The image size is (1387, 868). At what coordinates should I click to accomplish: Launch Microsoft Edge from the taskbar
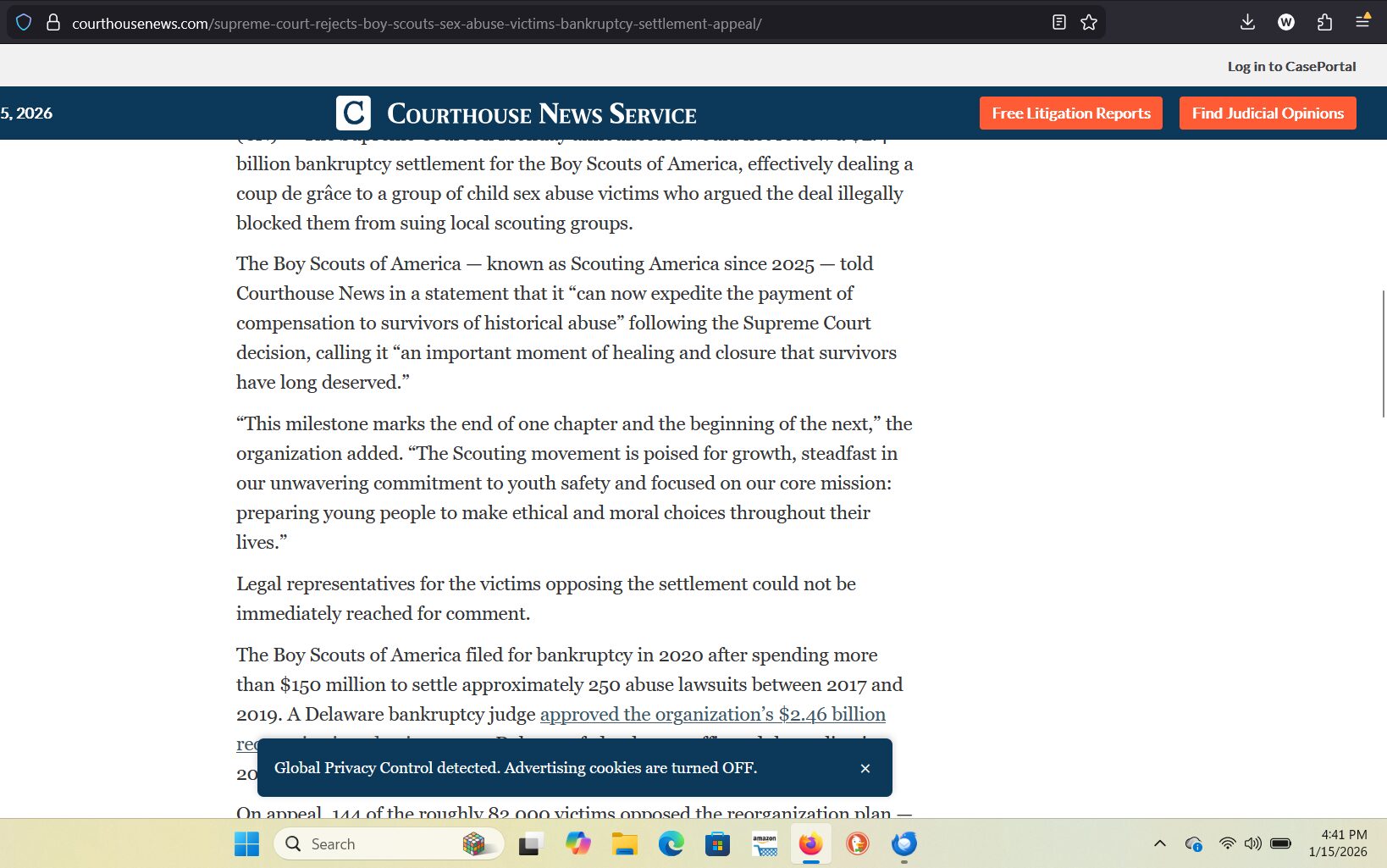(x=671, y=843)
